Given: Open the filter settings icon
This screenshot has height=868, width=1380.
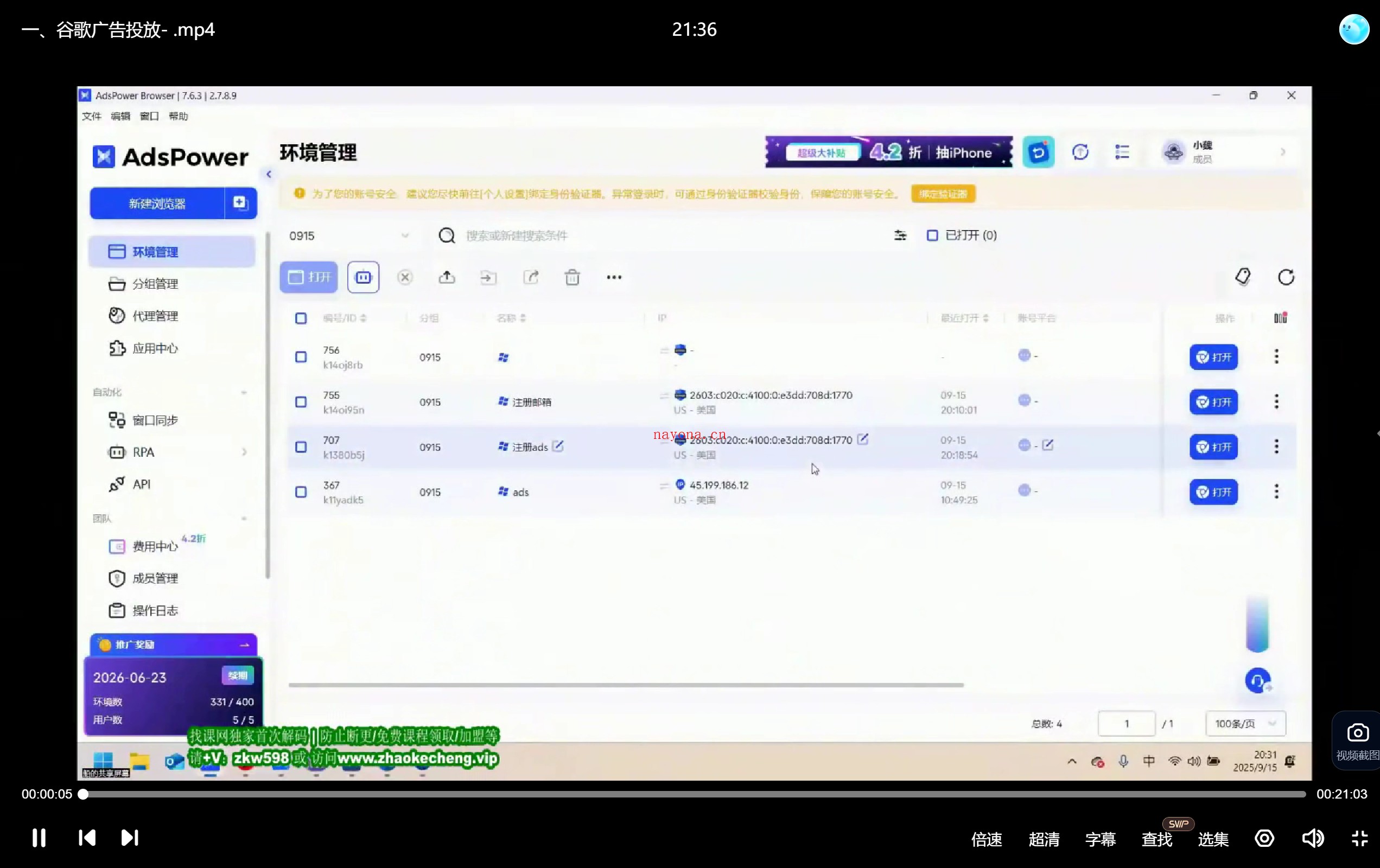Looking at the screenshot, I should (900, 235).
